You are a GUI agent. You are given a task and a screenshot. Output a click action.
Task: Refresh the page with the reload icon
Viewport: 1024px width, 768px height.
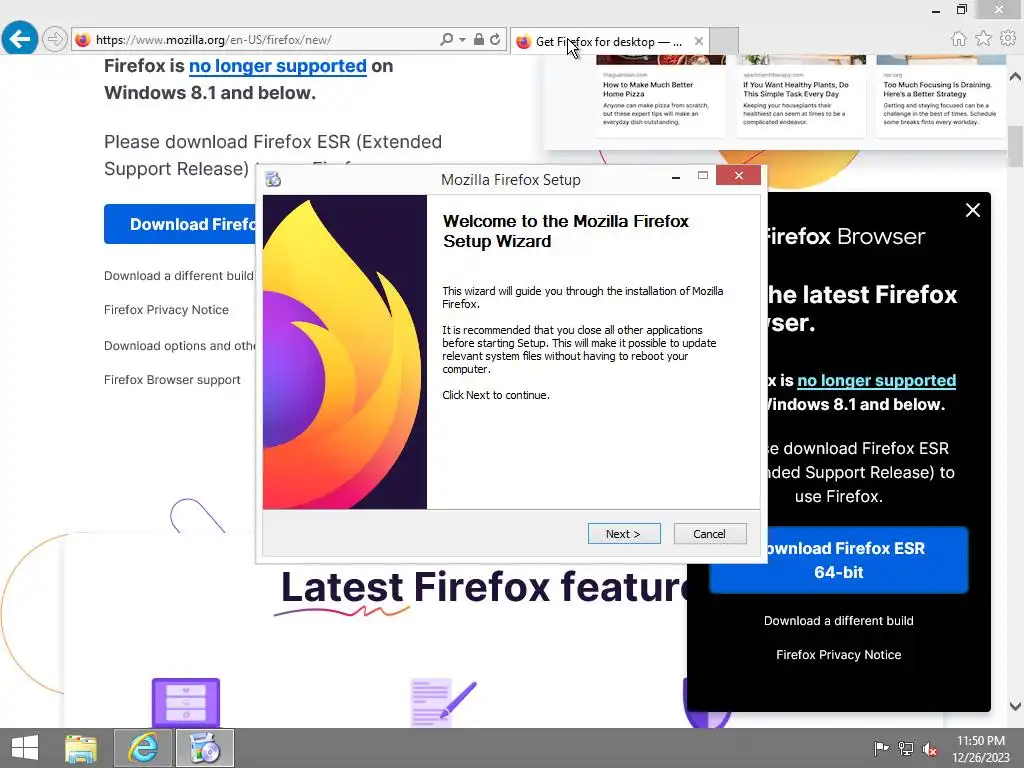pos(495,39)
